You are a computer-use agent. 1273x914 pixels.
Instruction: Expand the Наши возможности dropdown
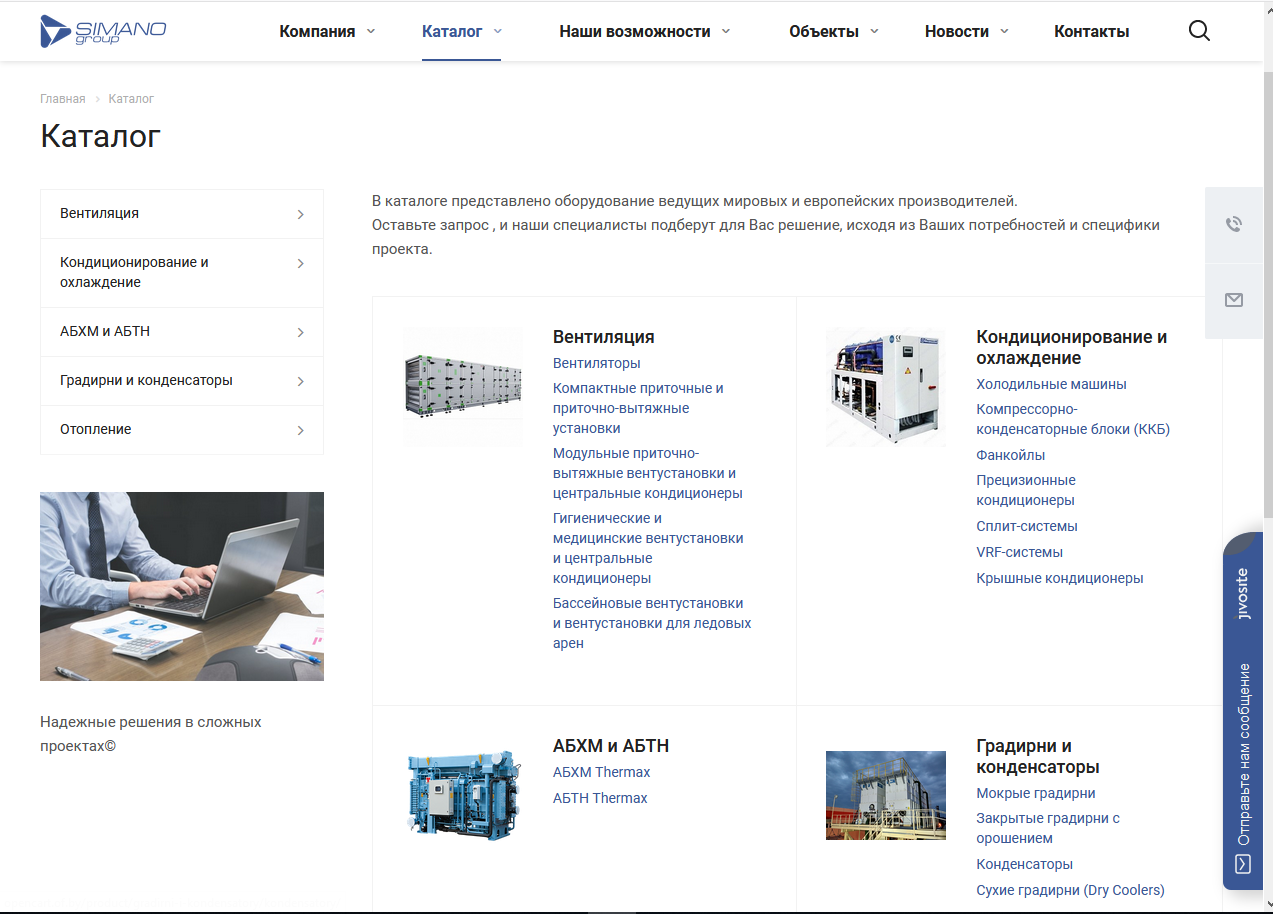[x=726, y=31]
